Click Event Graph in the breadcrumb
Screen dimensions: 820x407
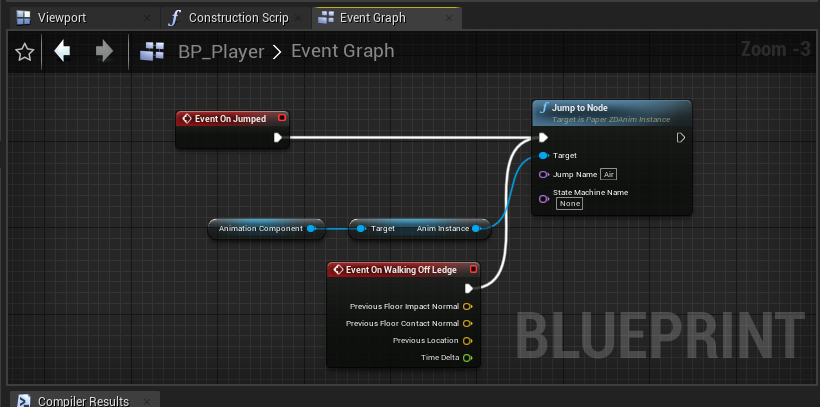342,52
